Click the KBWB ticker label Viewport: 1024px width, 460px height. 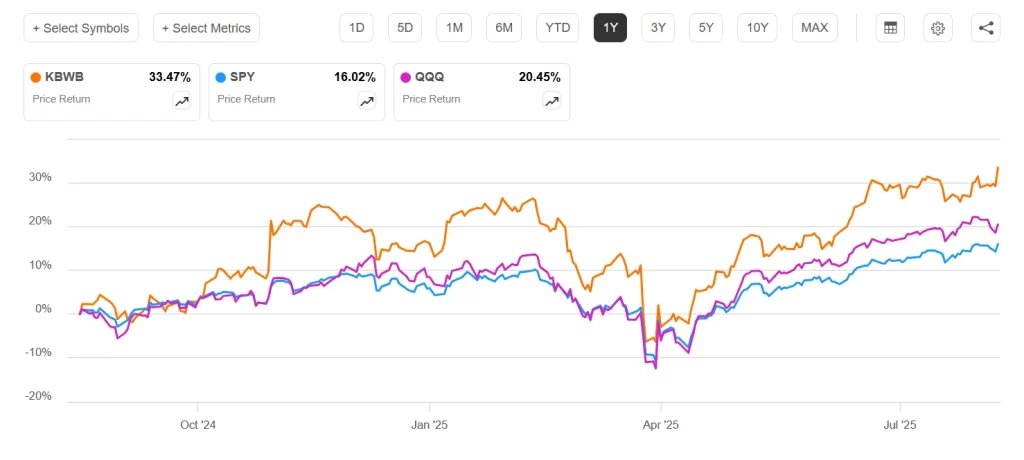click(63, 77)
